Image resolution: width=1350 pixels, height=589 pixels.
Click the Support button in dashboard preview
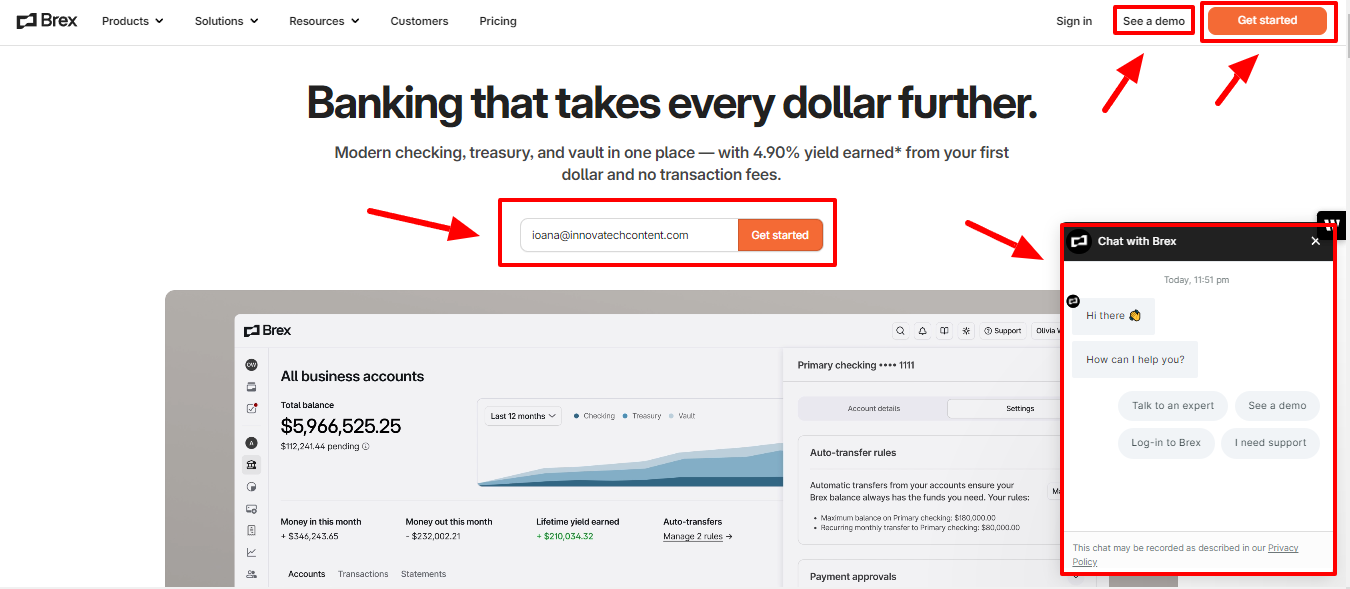pos(1002,330)
